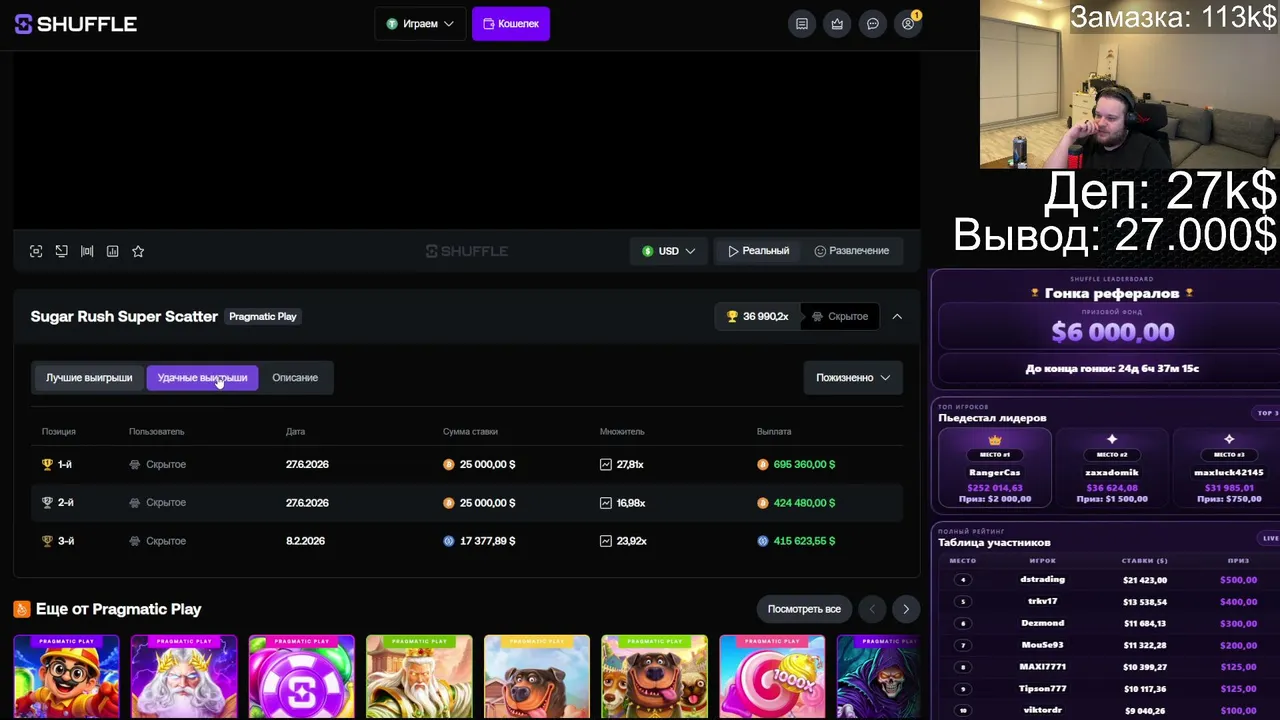This screenshot has height=720, width=1280.
Task: Collapse the Sugar Rush Super Scatter panel
Action: 897,316
